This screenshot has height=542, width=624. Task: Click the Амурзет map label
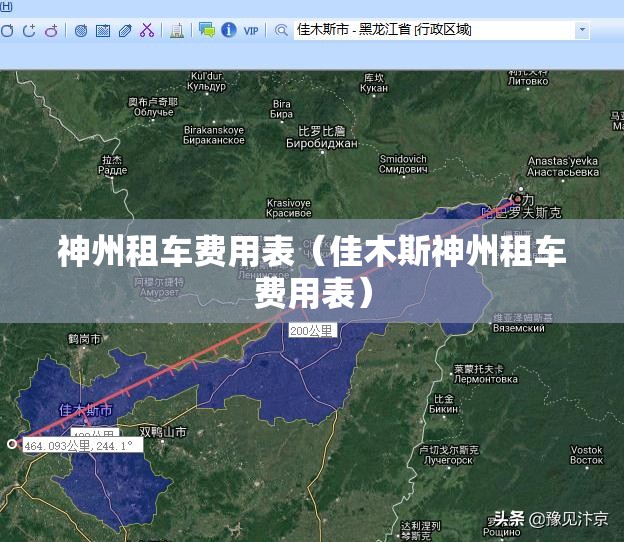[x=159, y=292]
